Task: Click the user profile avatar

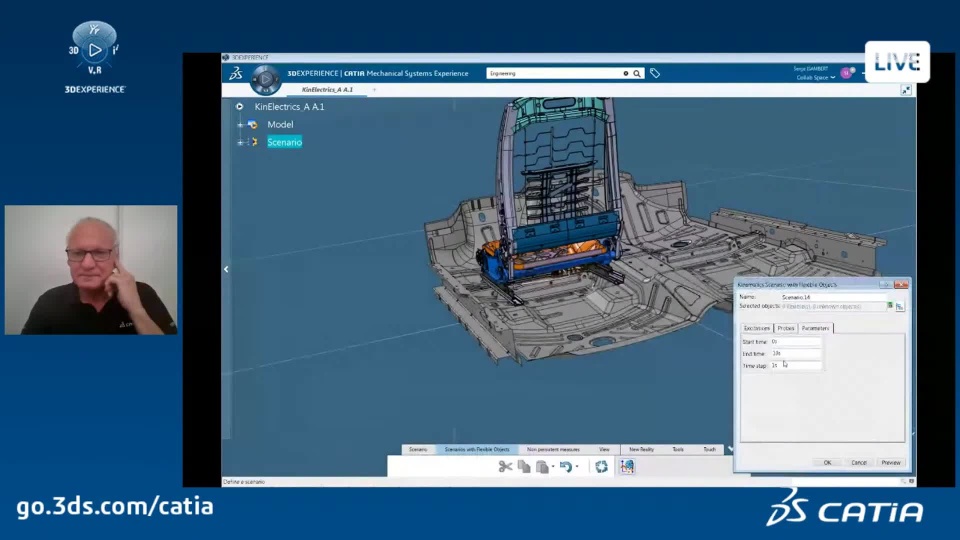Action: coord(847,73)
